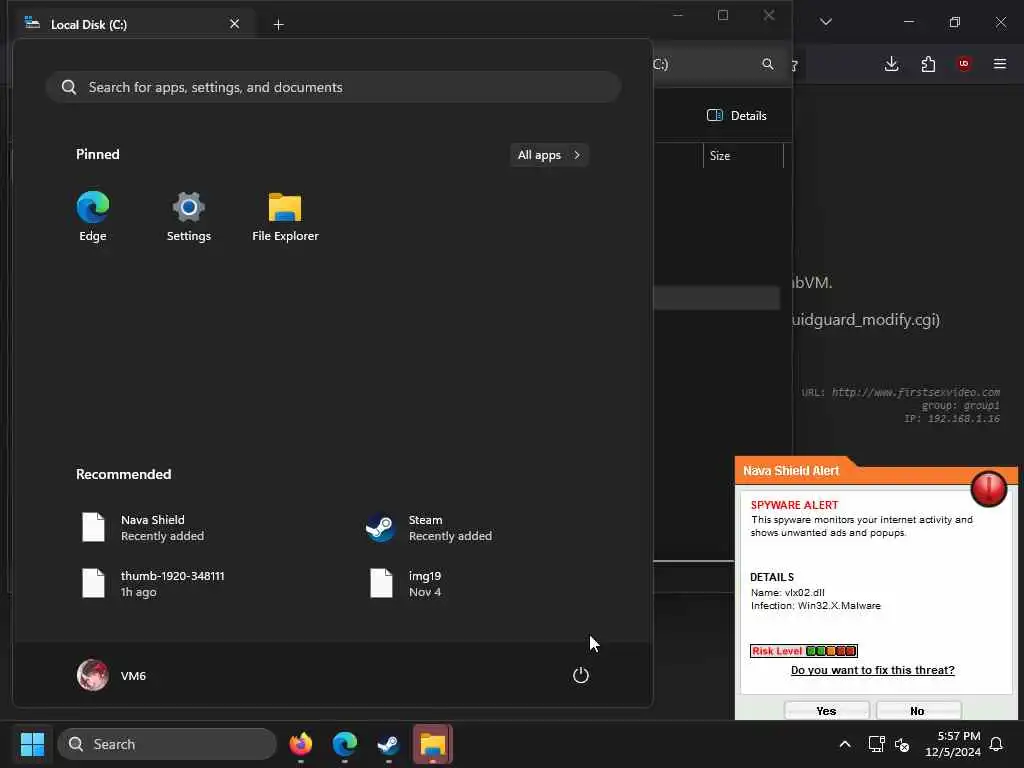Open Firefox extensions puzzle icon

928,64
